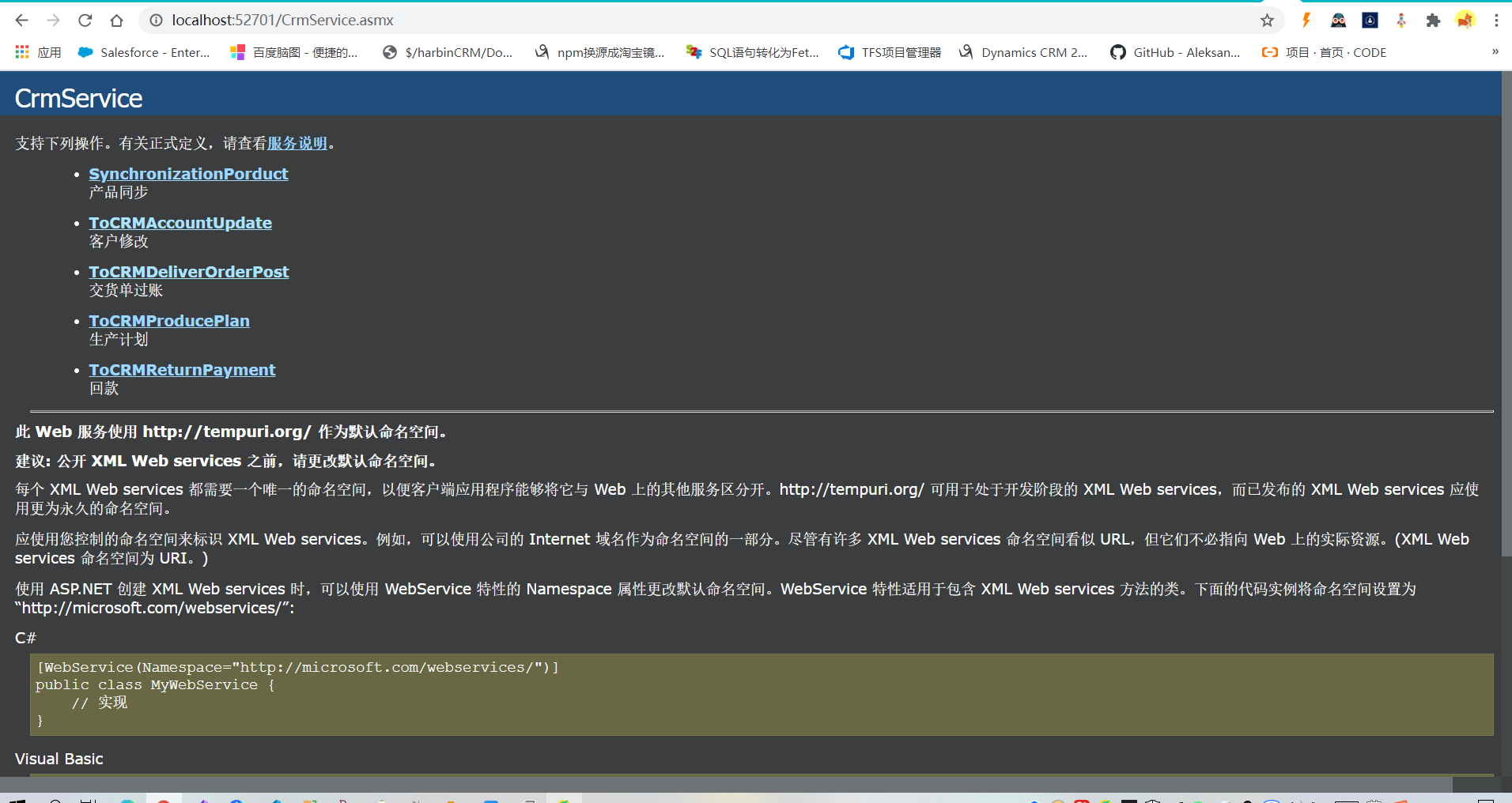Launch the rocket extension icon
Image resolution: width=1512 pixels, height=803 pixels.
(x=1401, y=20)
